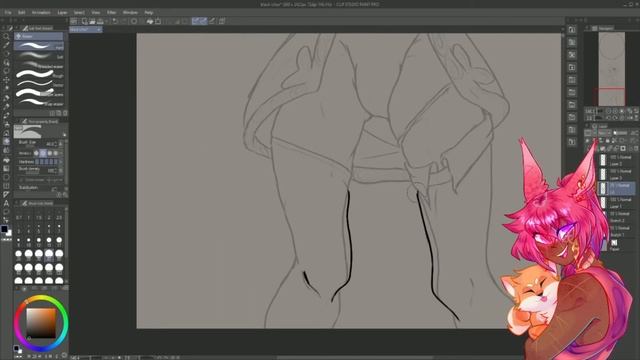Click the Navigator canvas thumbnail

pyautogui.click(x=611, y=69)
